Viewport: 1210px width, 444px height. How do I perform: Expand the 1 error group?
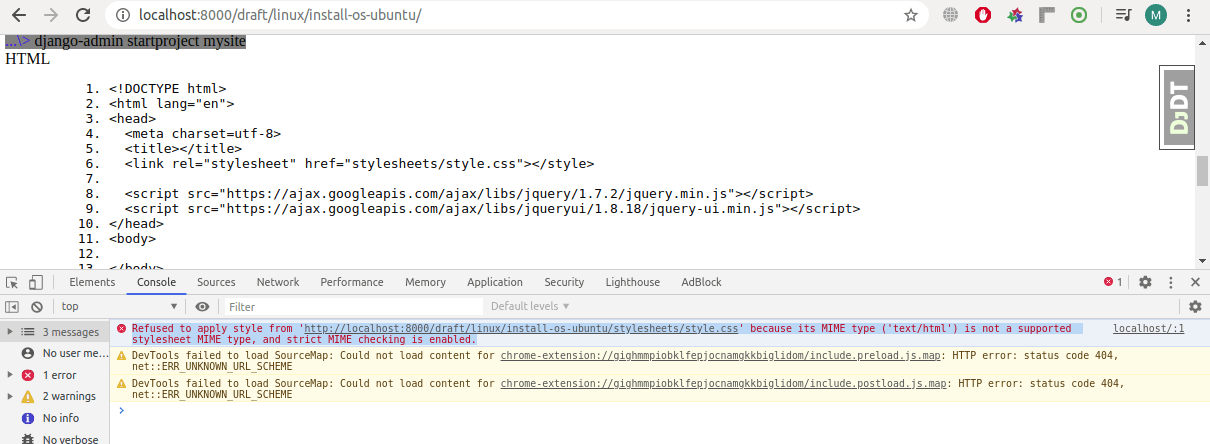tap(54, 375)
